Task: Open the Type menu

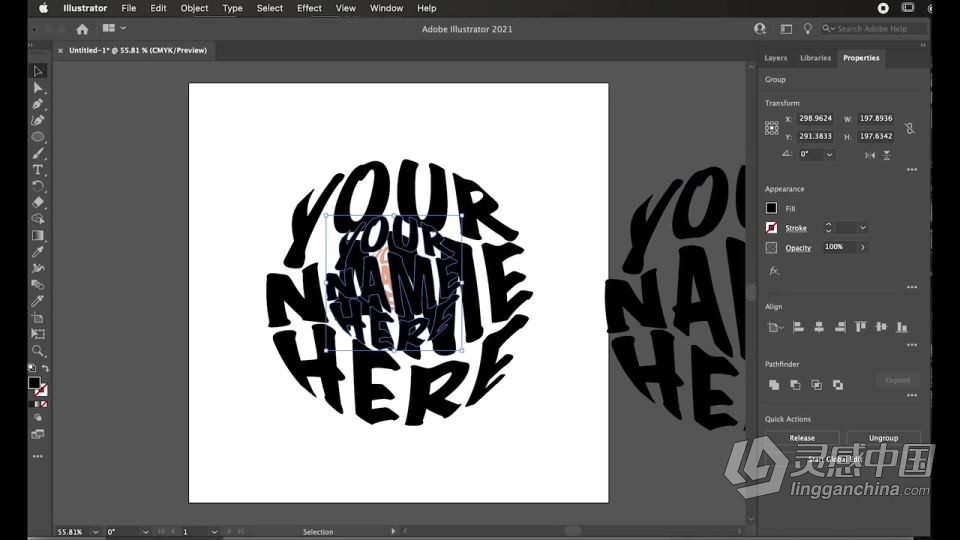Action: [232, 8]
